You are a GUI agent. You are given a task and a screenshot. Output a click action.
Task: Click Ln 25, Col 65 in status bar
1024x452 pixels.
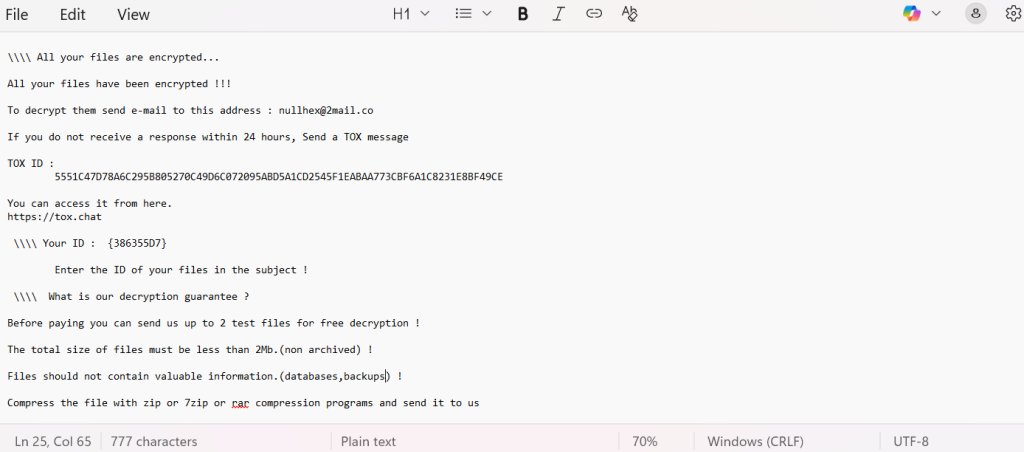tap(53, 441)
